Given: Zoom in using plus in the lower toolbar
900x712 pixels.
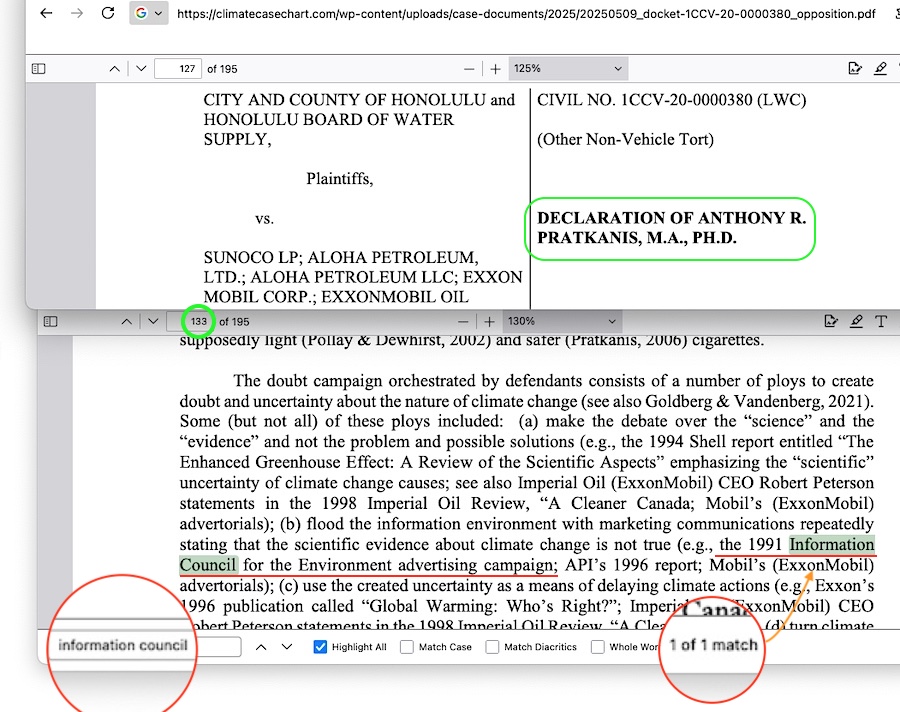Looking at the screenshot, I should (489, 322).
